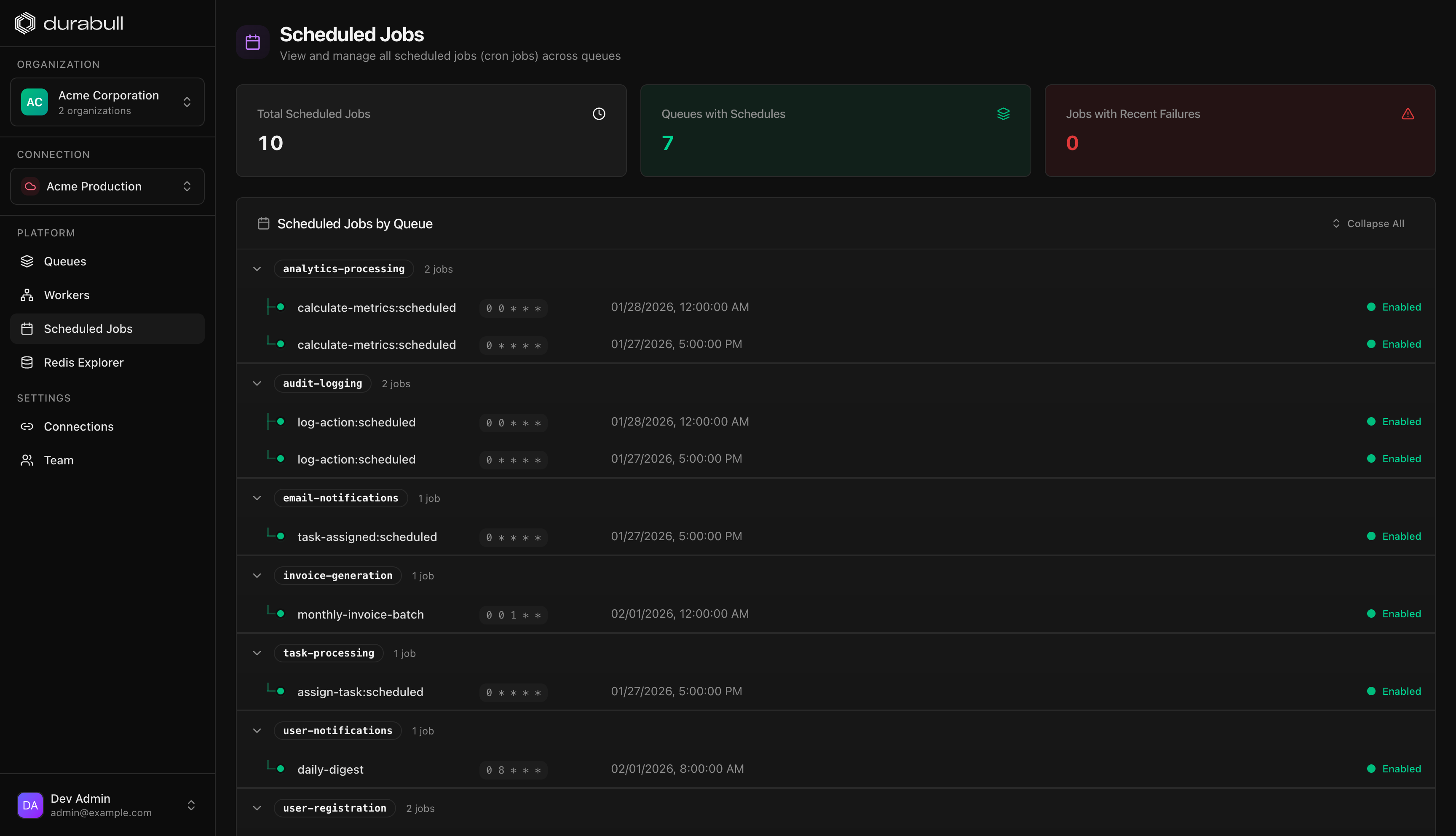The width and height of the screenshot is (1456, 836).
Task: Click the clock icon on Total Scheduled Jobs card
Action: tap(599, 114)
